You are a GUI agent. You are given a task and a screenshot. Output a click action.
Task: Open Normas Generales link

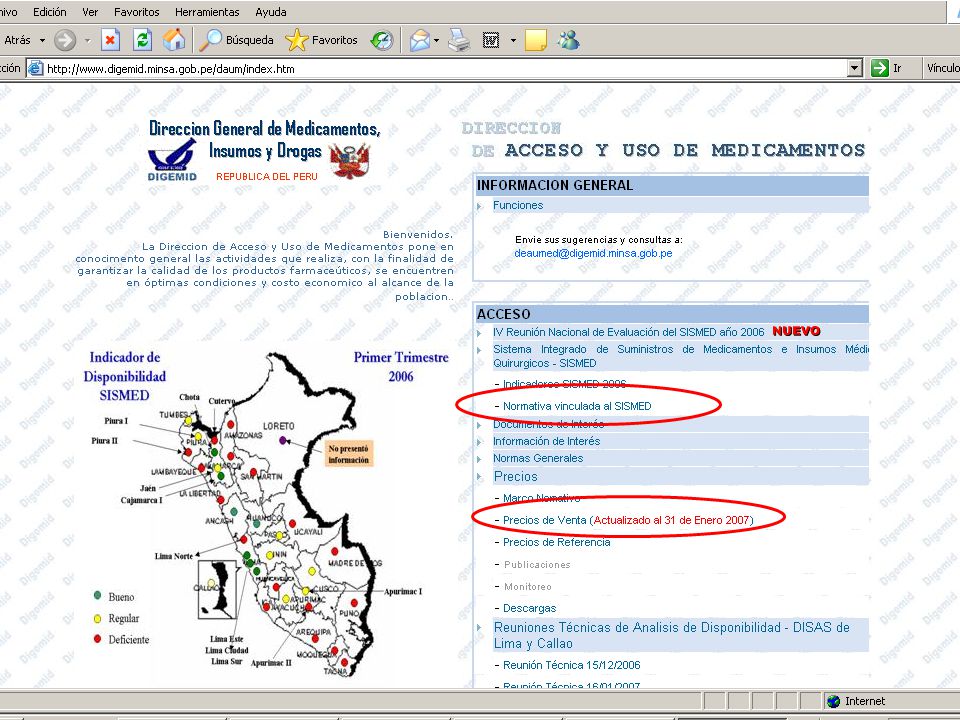pyautogui.click(x=538, y=458)
